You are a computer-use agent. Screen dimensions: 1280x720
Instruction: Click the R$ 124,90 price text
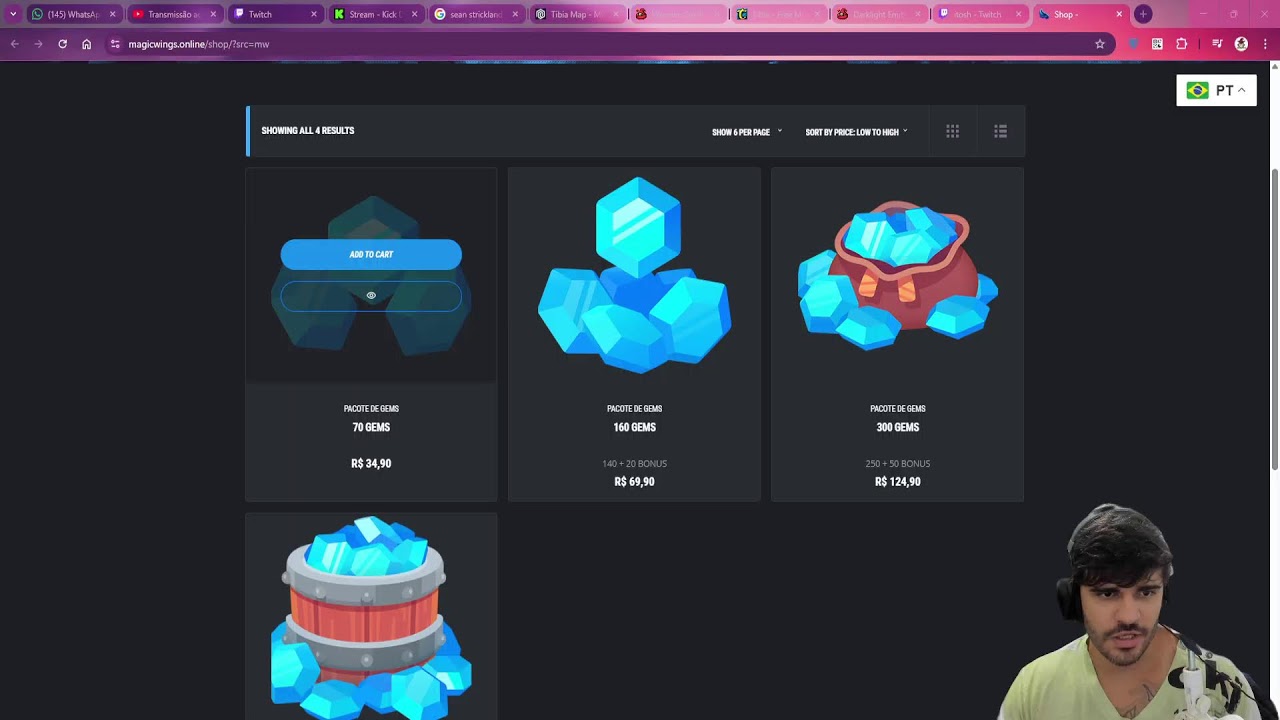pyautogui.click(x=898, y=482)
